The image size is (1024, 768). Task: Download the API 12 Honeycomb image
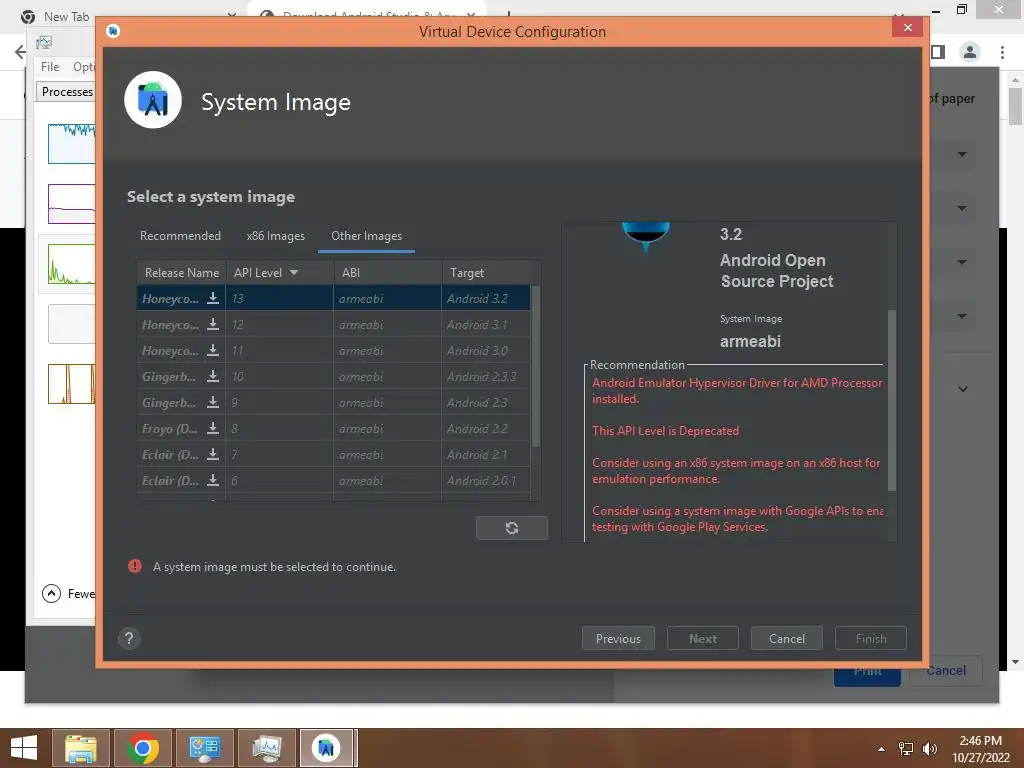pos(213,325)
